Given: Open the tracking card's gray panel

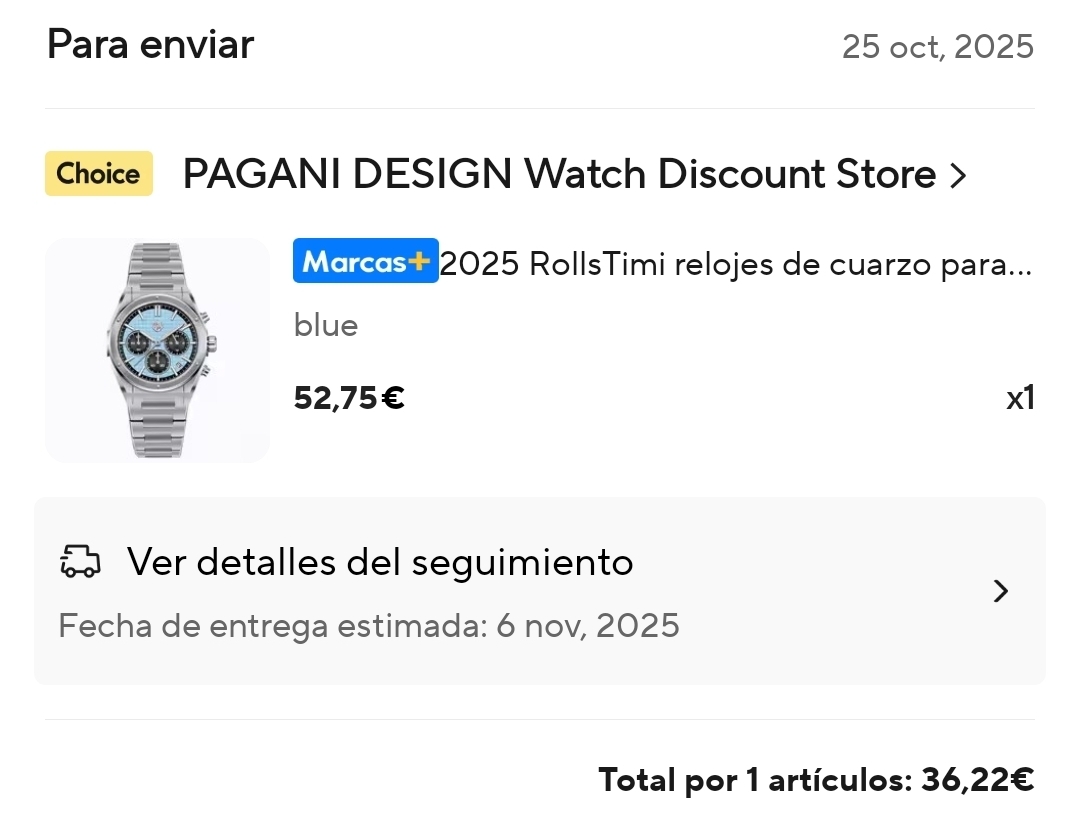Looking at the screenshot, I should tap(540, 591).
